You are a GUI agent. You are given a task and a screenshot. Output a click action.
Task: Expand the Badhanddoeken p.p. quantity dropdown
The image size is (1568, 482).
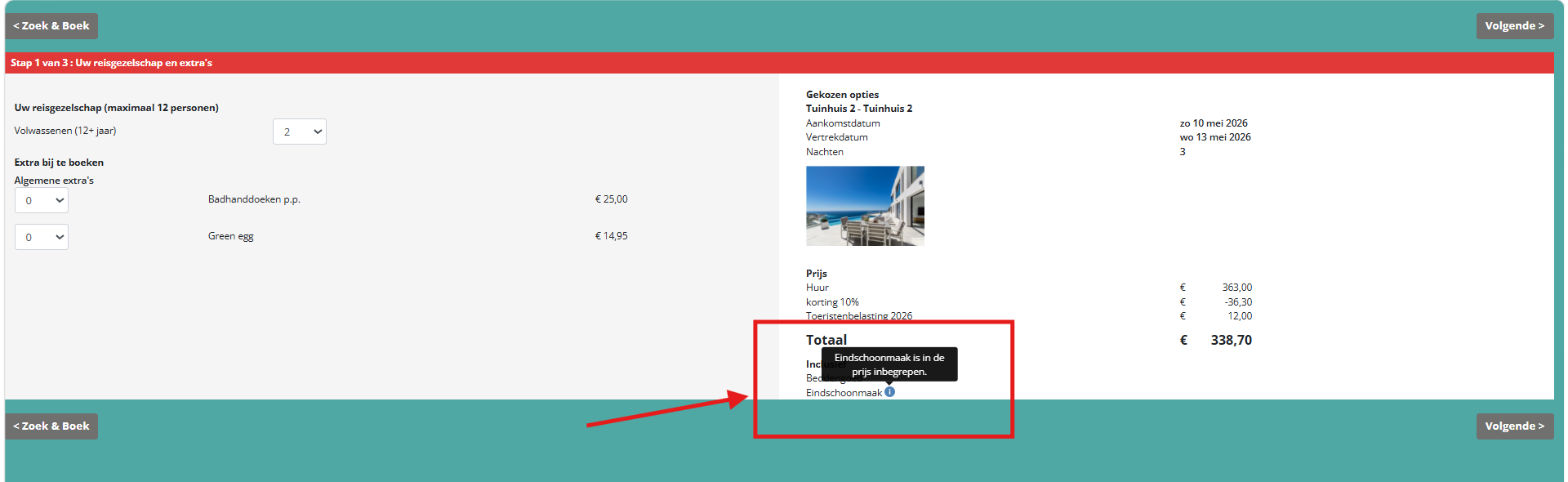click(42, 200)
